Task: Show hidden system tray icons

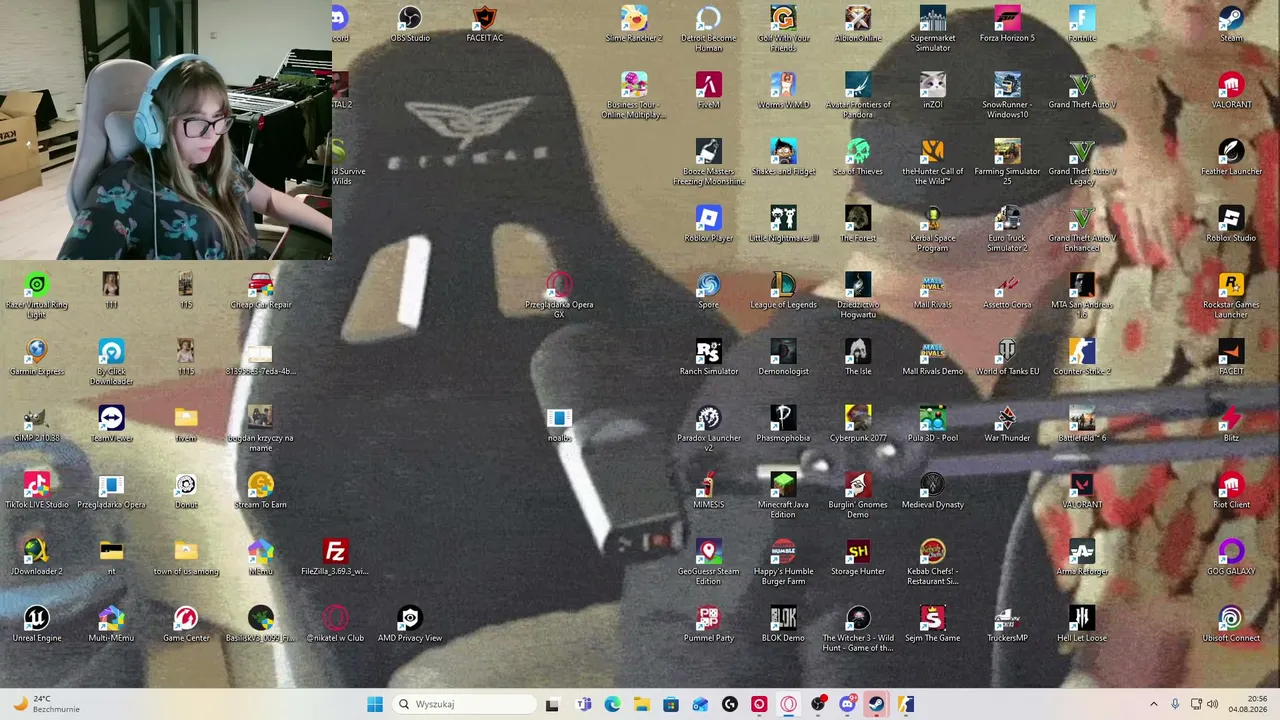Action: tap(1153, 704)
